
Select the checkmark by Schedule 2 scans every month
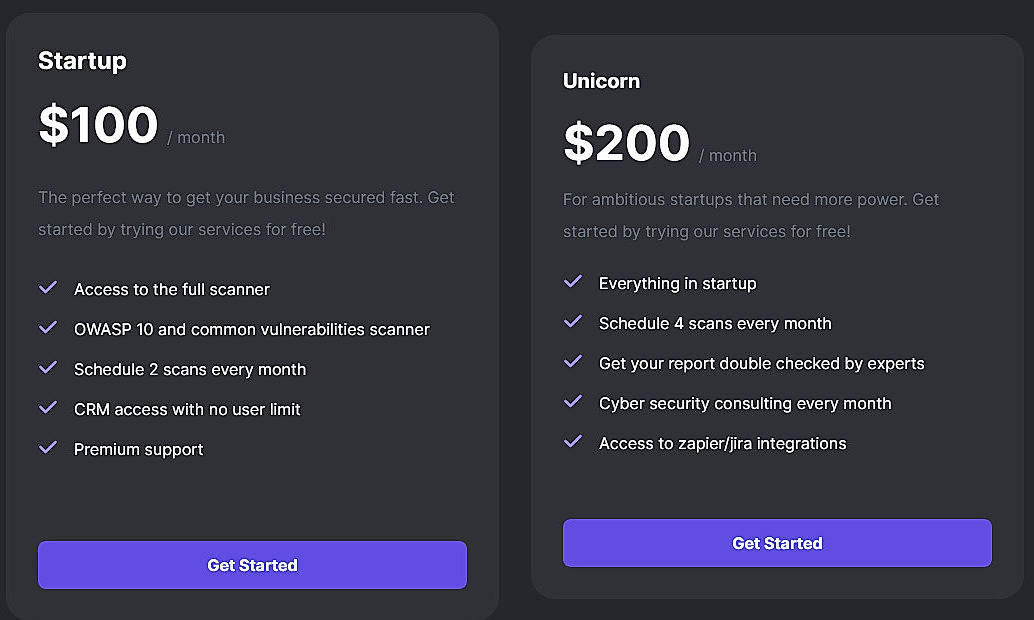click(x=48, y=368)
